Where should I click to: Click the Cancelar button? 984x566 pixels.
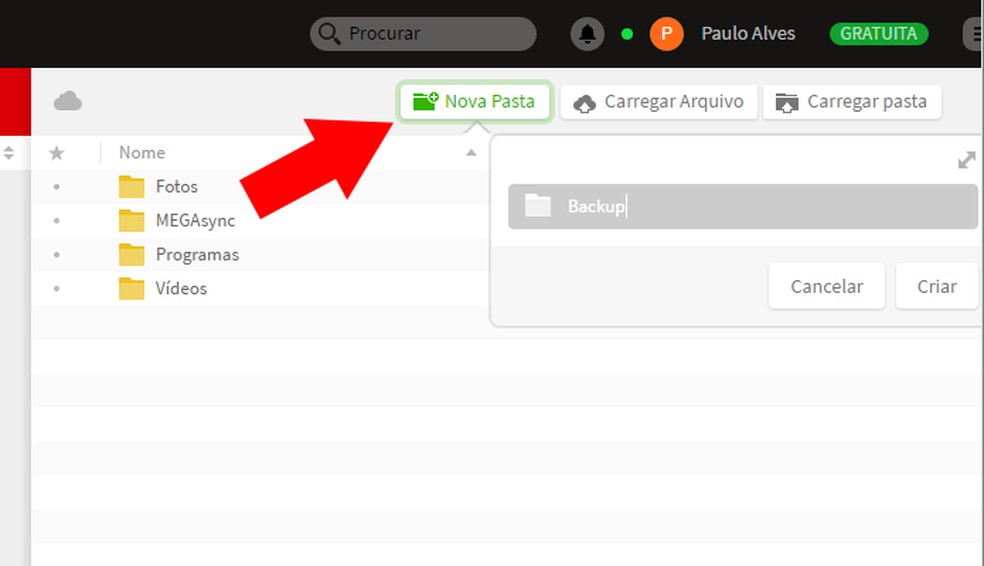(x=826, y=286)
